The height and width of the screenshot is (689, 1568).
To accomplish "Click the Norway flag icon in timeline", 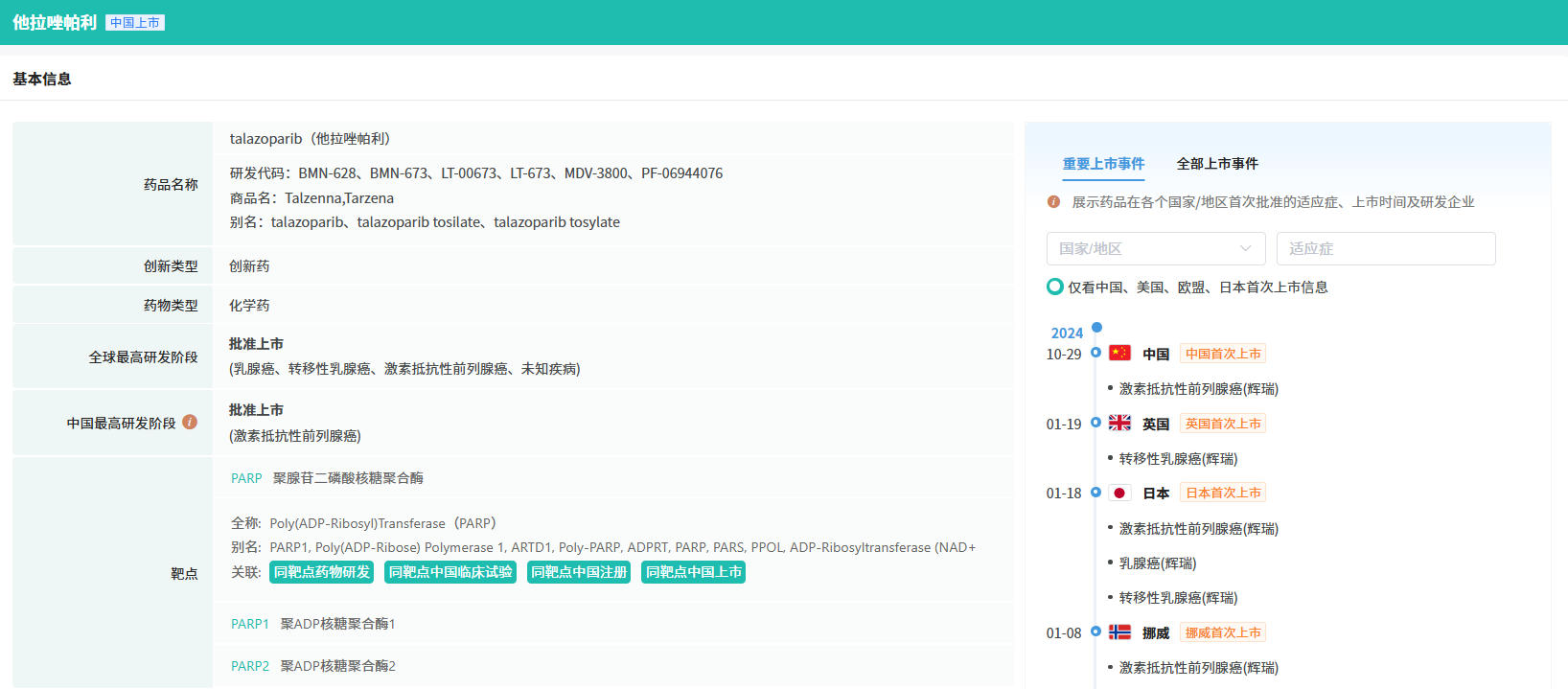I will pos(1119,632).
